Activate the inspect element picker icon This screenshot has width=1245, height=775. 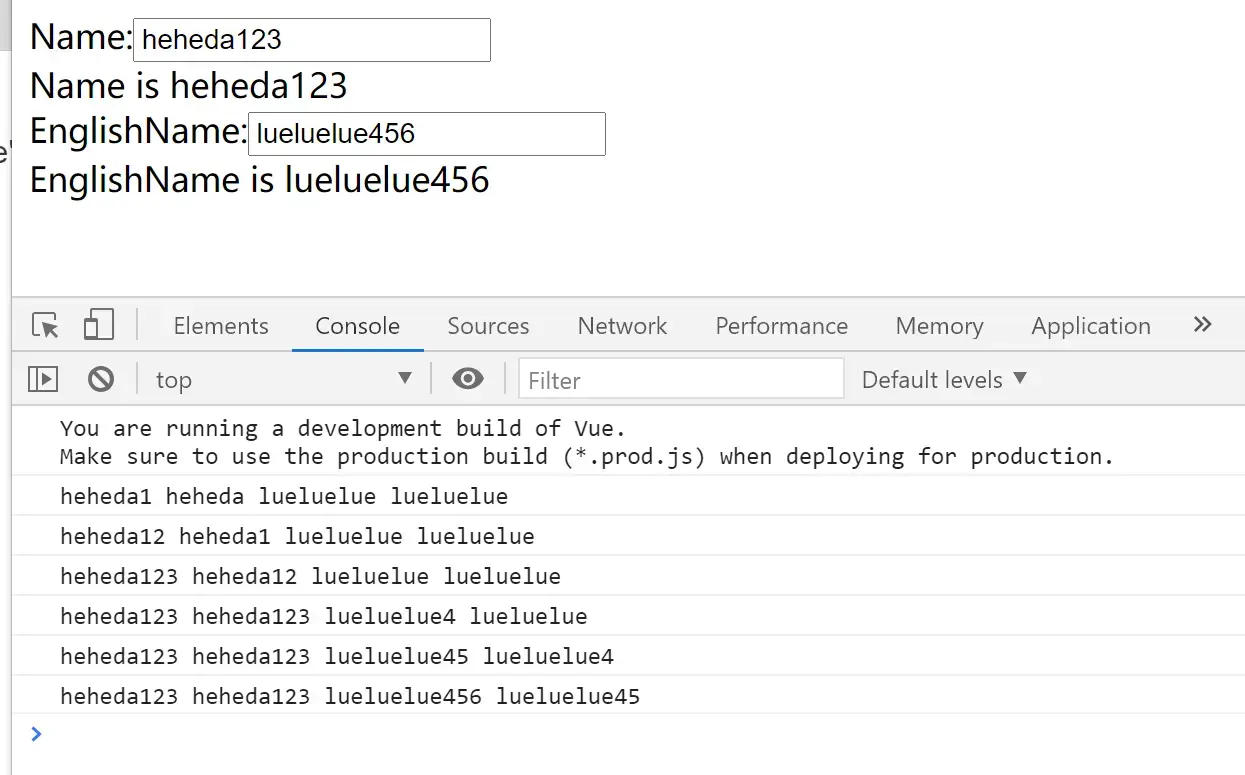45,325
